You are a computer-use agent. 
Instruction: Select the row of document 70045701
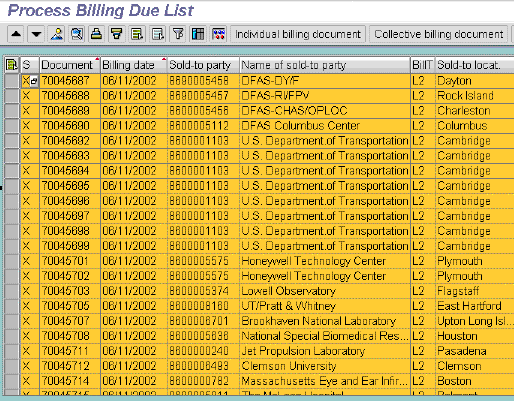click(12, 261)
